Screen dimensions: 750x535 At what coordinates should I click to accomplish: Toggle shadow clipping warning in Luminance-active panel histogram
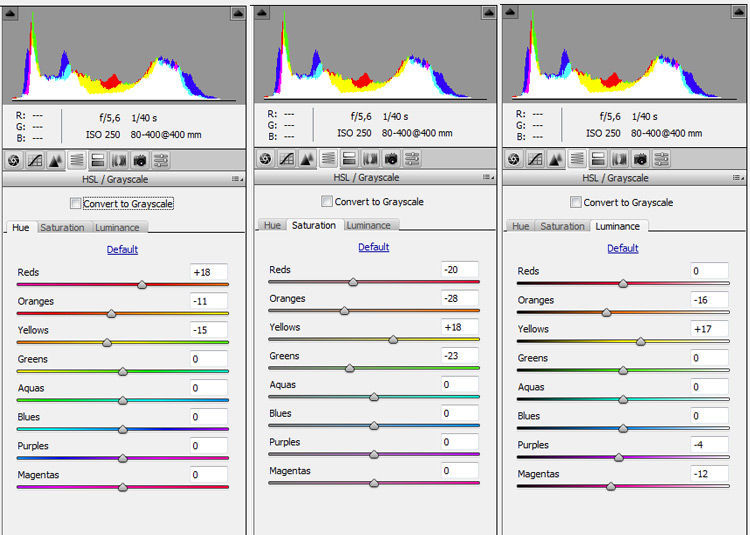tap(511, 11)
